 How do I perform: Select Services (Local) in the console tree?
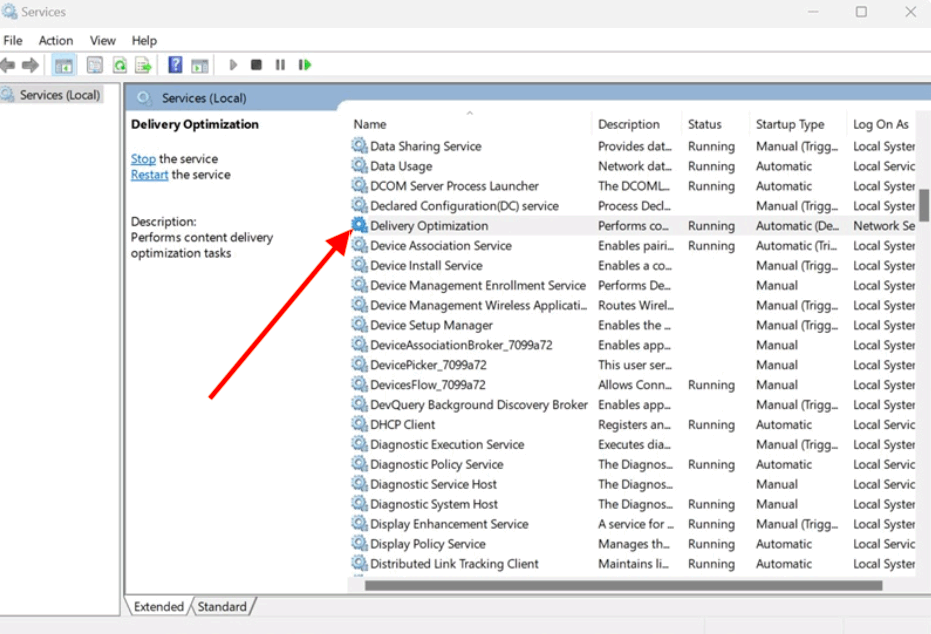(x=60, y=95)
